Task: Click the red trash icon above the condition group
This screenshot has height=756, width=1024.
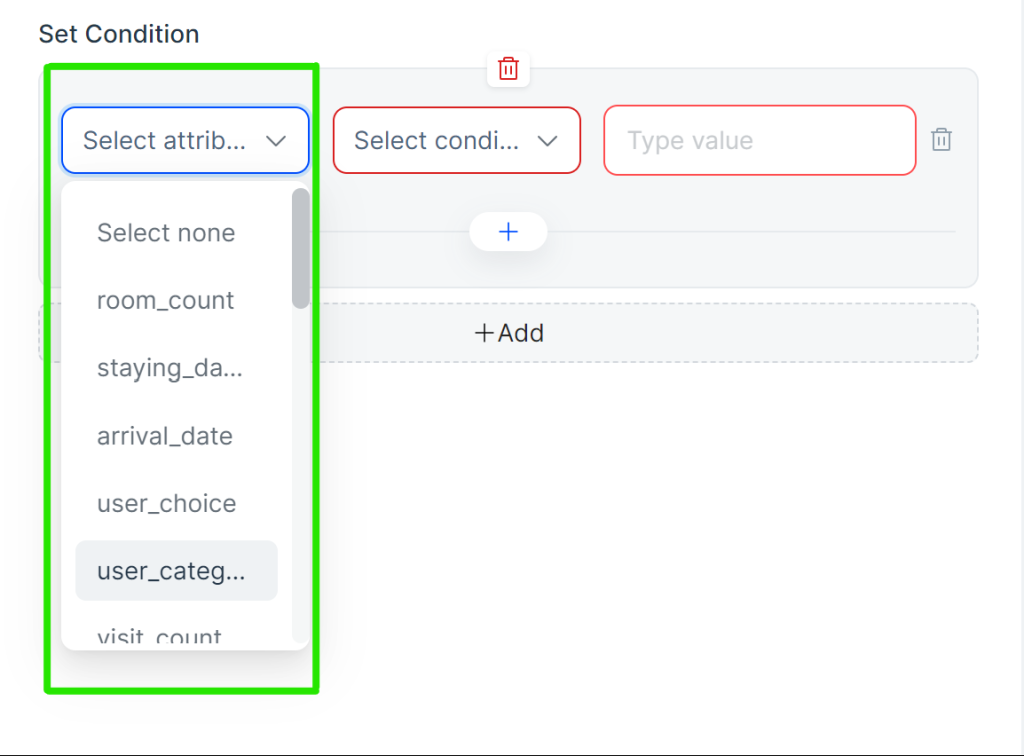Action: tap(508, 69)
